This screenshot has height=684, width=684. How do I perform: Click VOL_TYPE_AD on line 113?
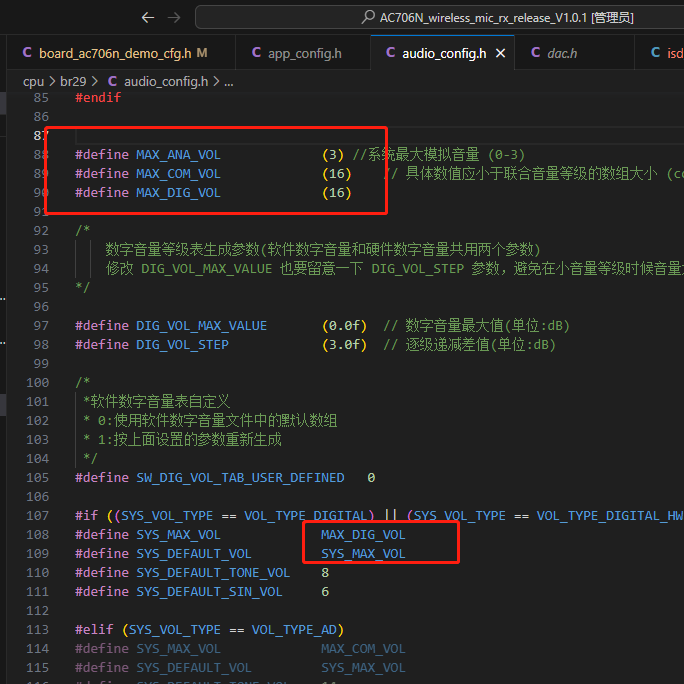coord(294,630)
